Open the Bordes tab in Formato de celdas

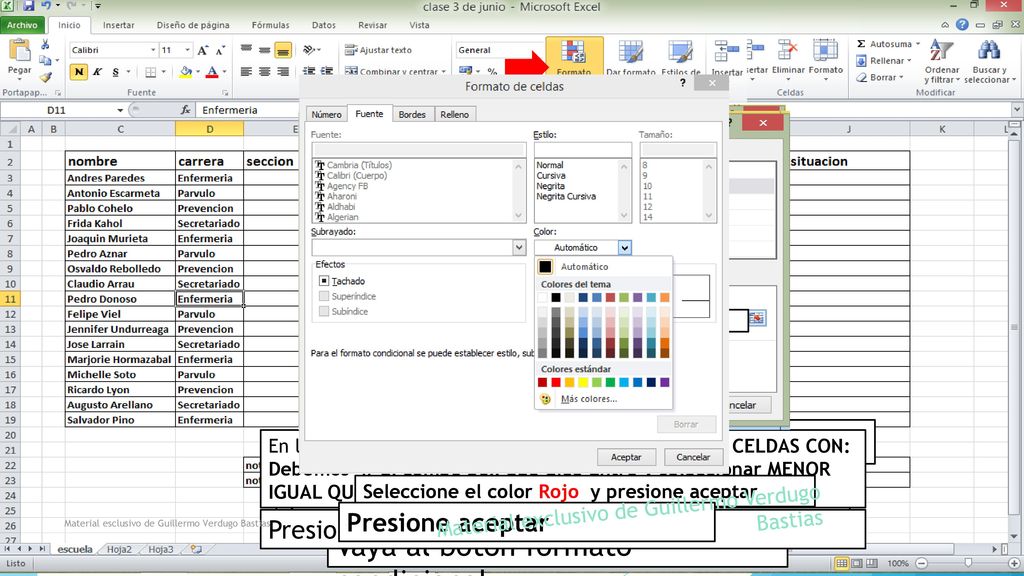tap(412, 114)
